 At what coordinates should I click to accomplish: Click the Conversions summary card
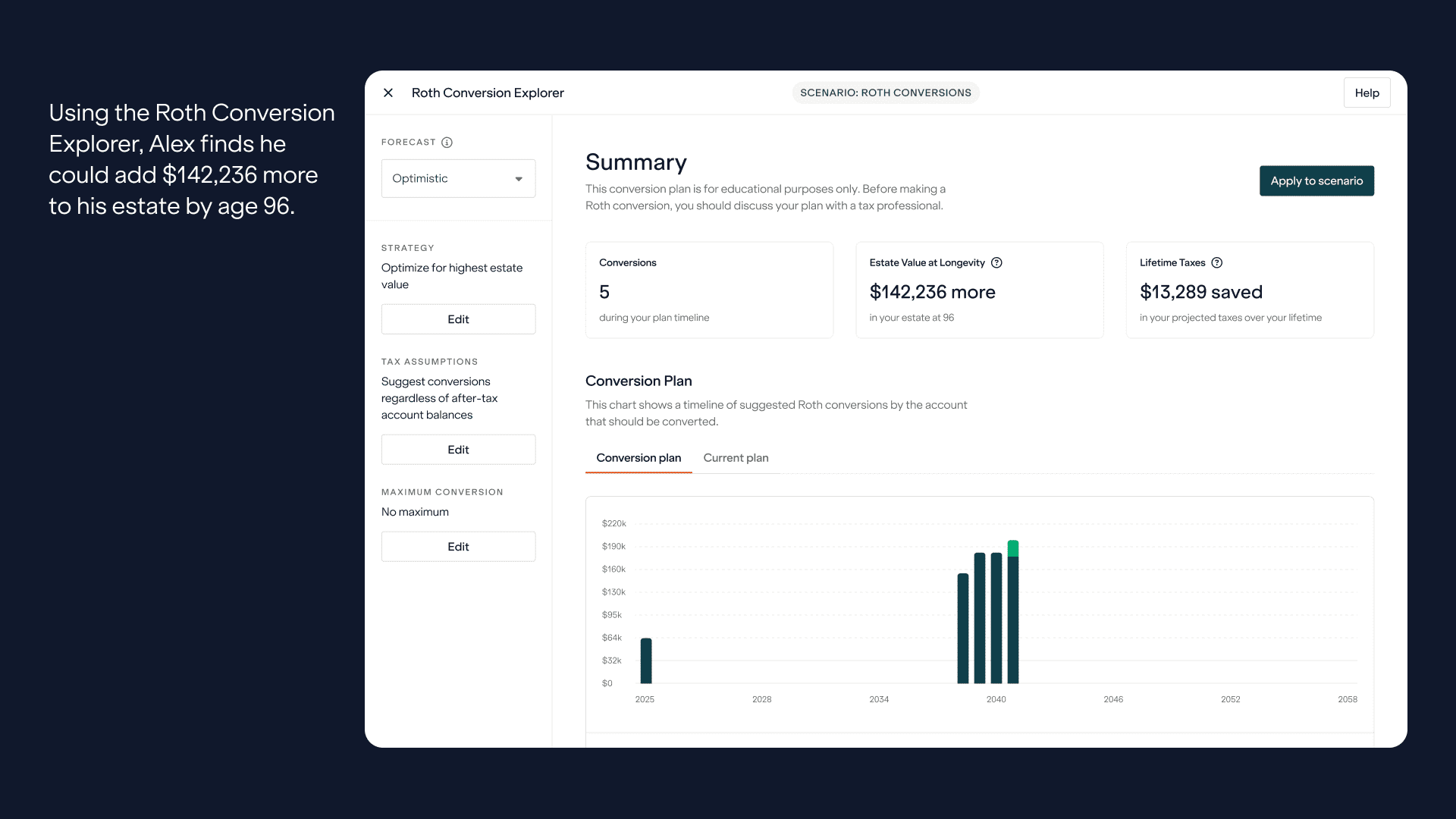click(708, 290)
